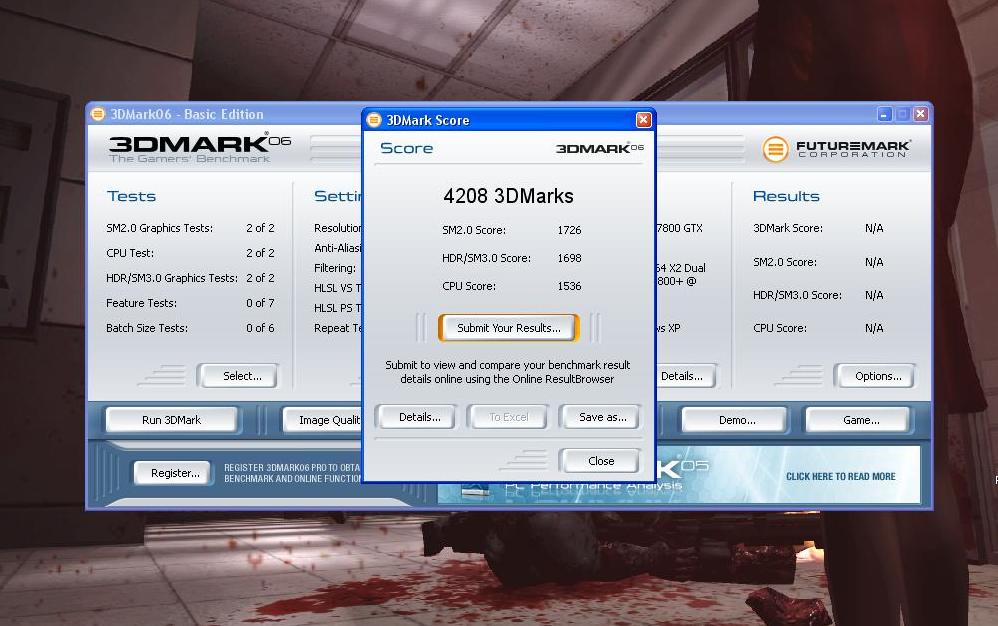Click 'Submit to view and compare' description text
This screenshot has width=998, height=626.
[507, 372]
